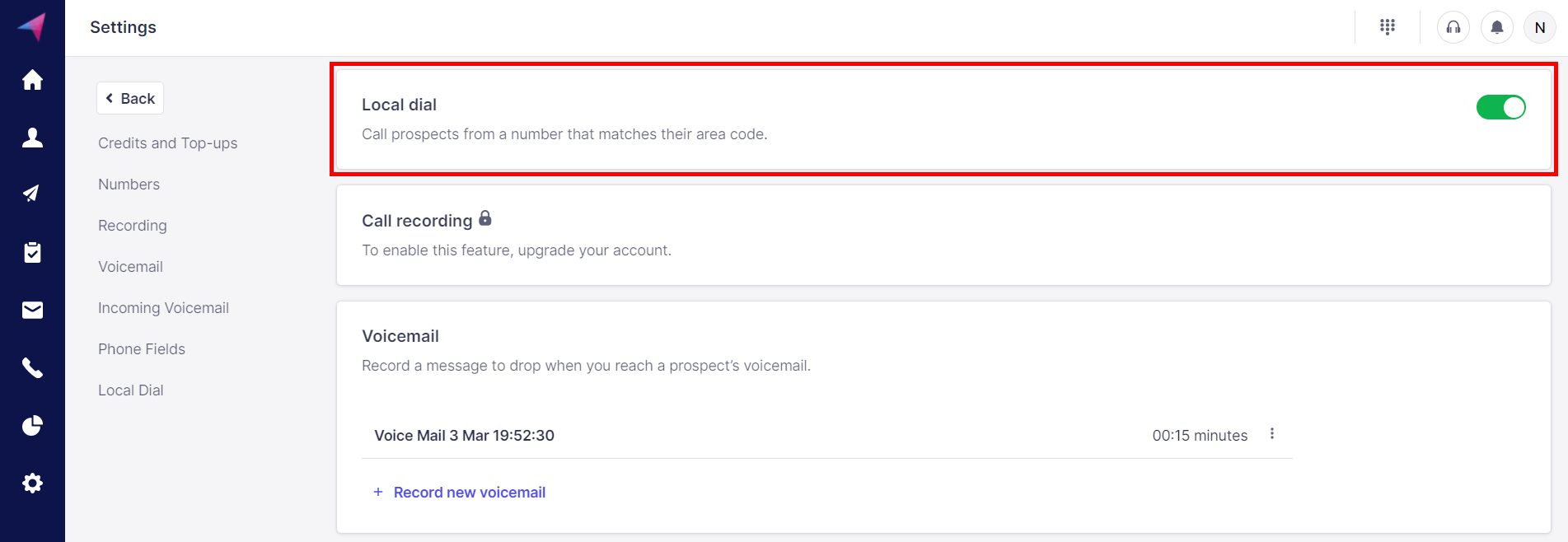Disable the Local dial toggle
The height and width of the screenshot is (542, 1568).
(1500, 107)
